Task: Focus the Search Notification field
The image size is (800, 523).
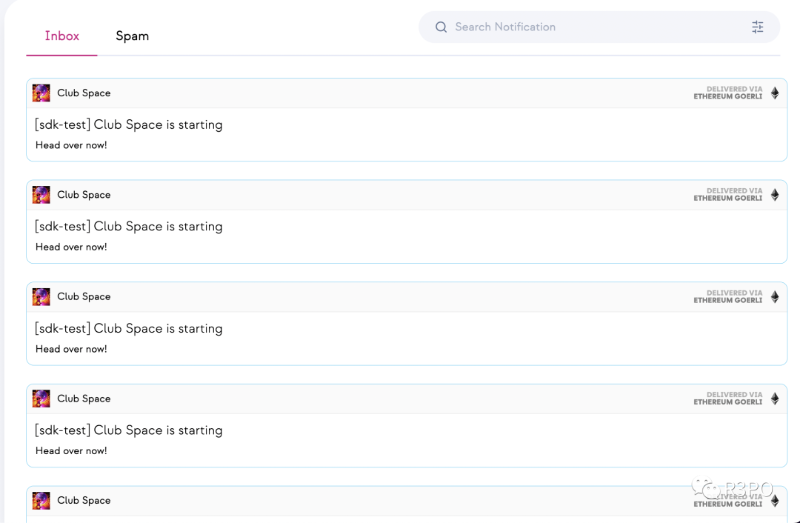Action: [599, 27]
